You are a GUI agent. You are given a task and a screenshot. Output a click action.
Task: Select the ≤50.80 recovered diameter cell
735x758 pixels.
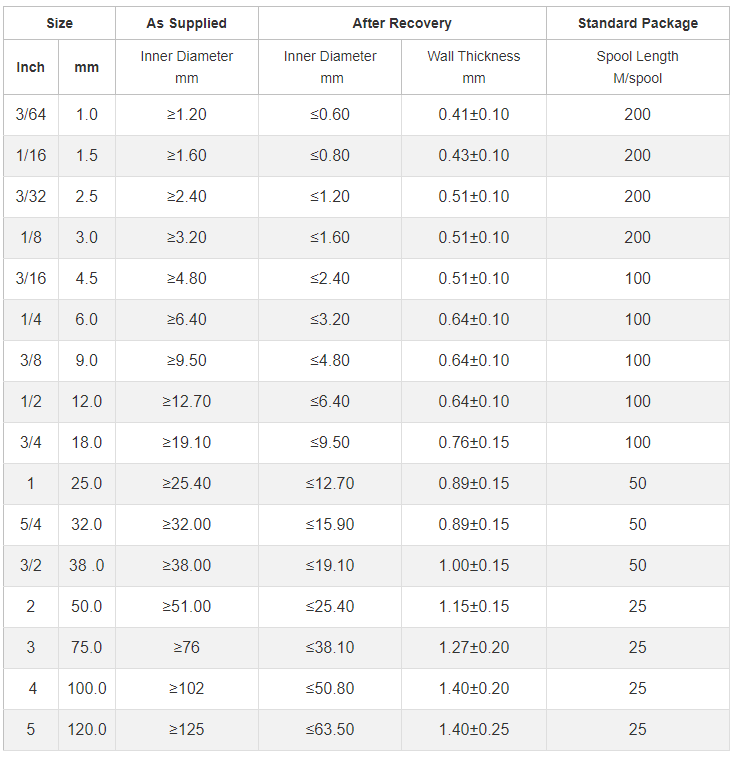coord(330,689)
